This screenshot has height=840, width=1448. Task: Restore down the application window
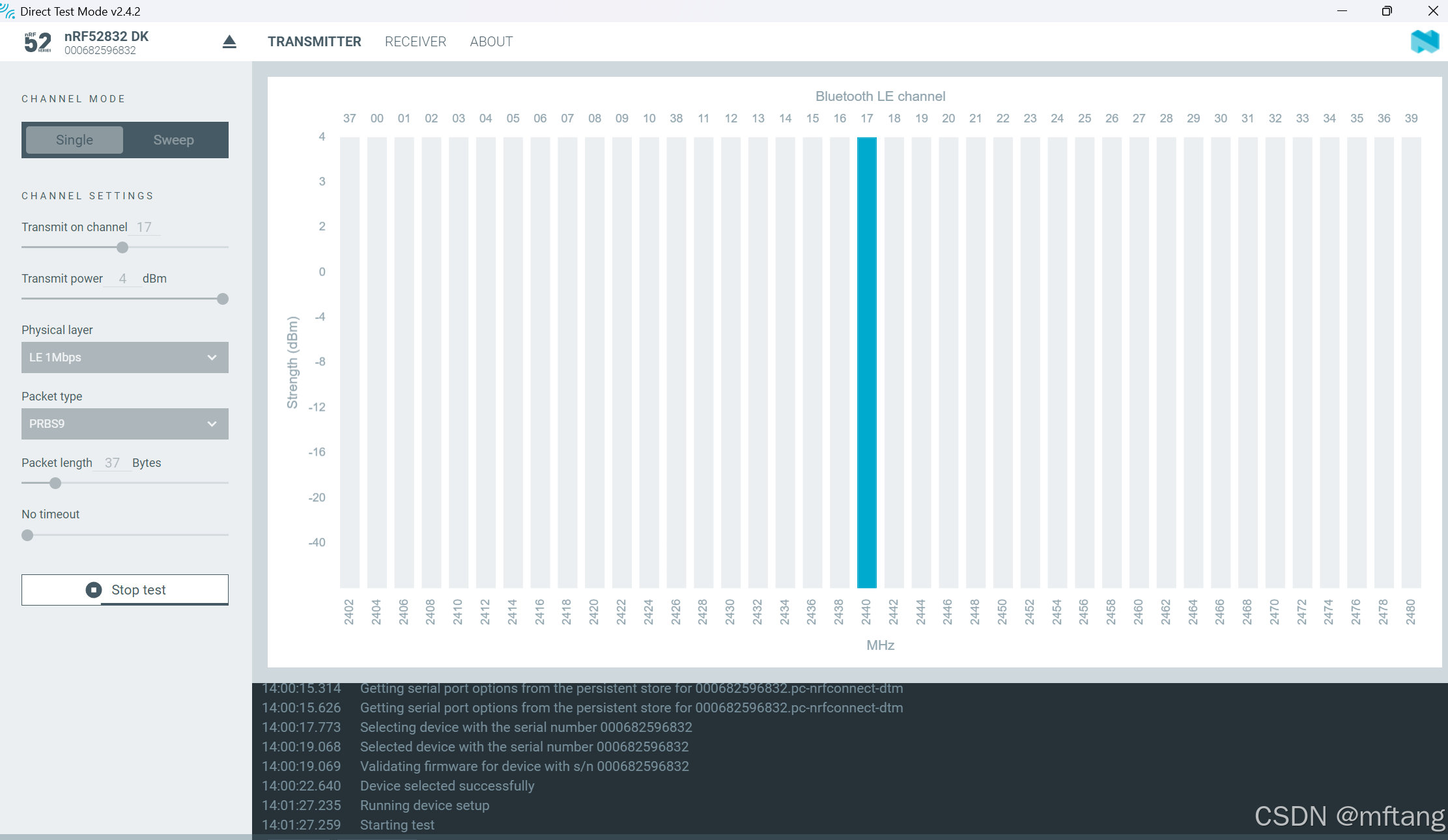(x=1387, y=11)
